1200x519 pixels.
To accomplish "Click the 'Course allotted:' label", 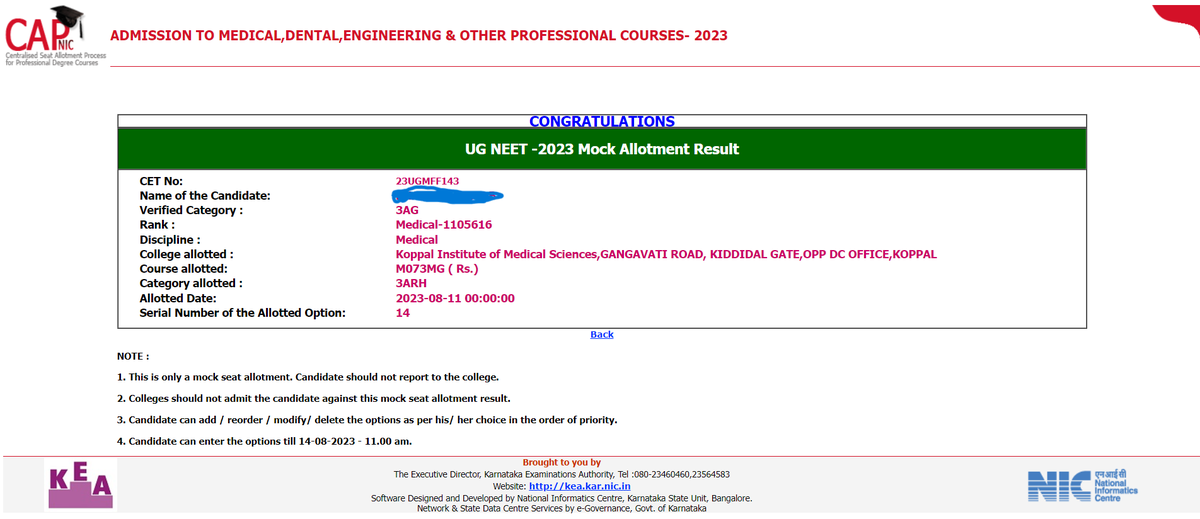I will coord(184,269).
